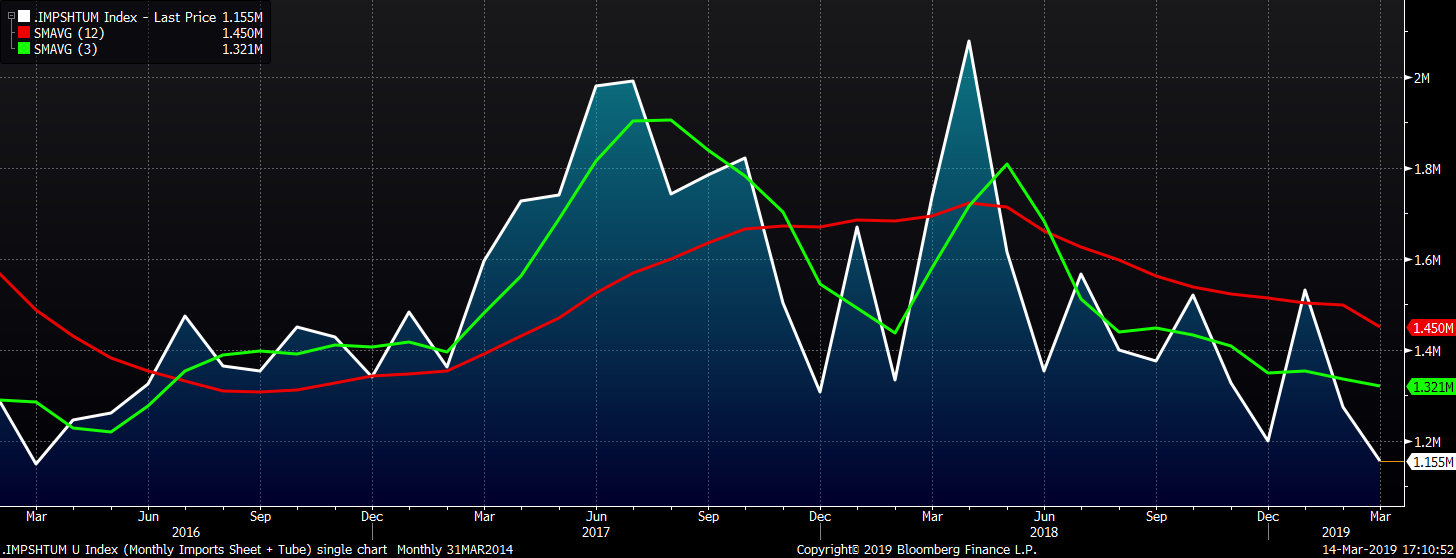
Task: Click the white .IMPSHTUM Index color swatch
Action: tap(24, 18)
